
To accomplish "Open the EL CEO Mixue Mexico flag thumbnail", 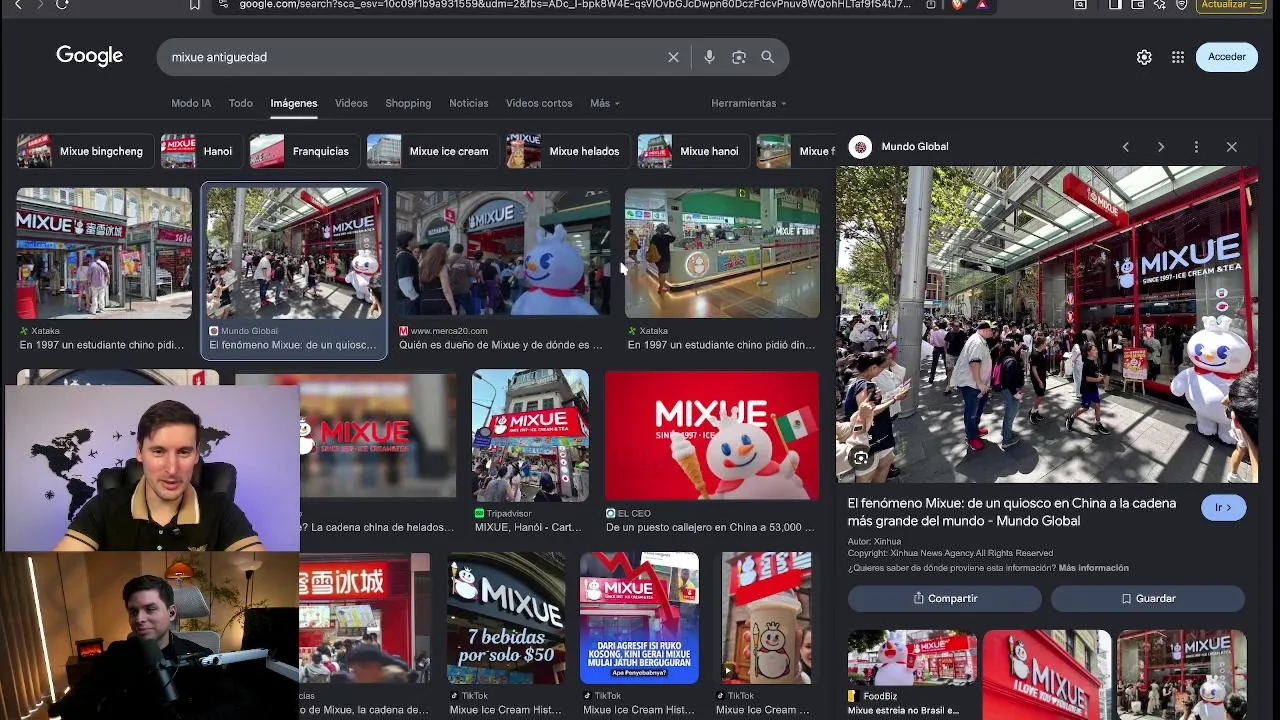I will [712, 435].
